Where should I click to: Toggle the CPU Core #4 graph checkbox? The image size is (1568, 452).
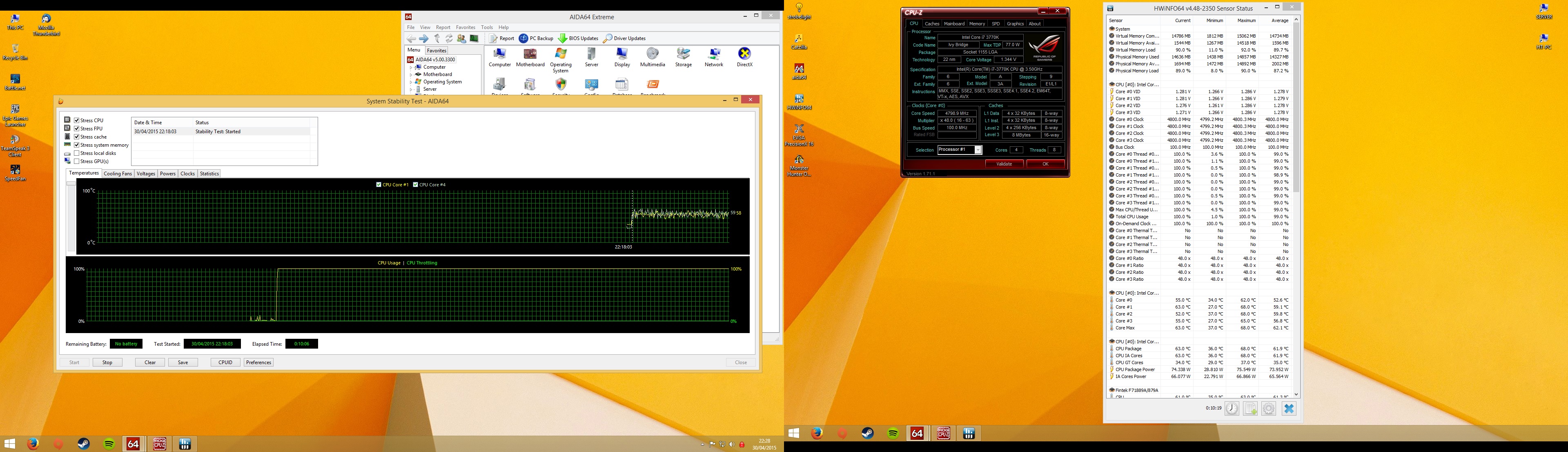coord(416,185)
